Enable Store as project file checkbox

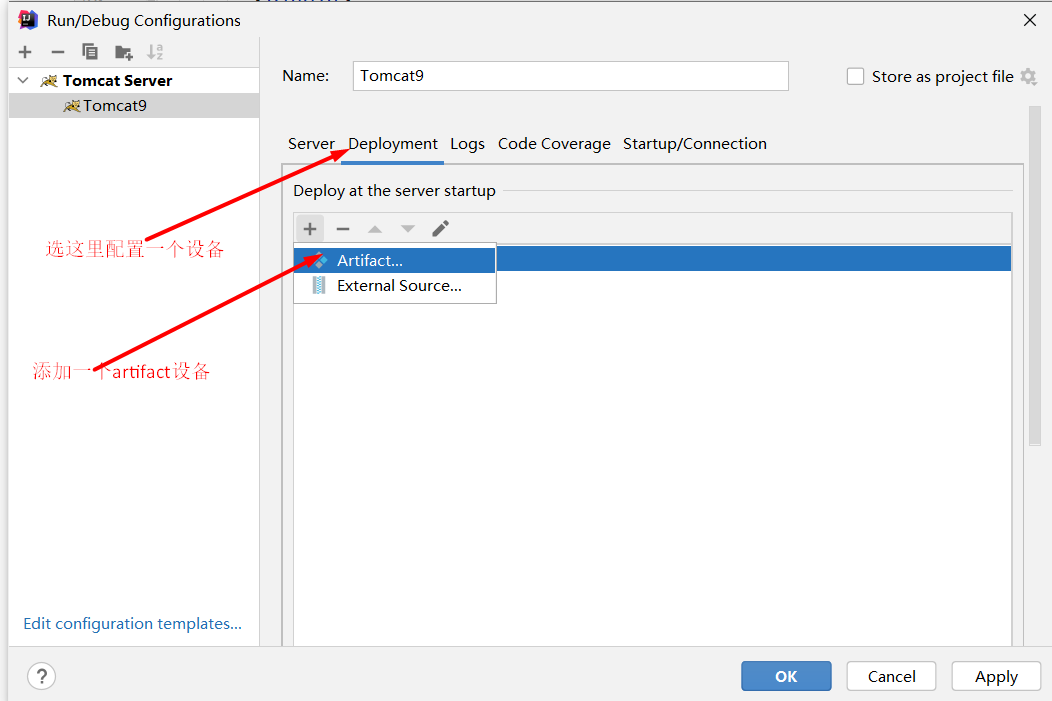855,76
